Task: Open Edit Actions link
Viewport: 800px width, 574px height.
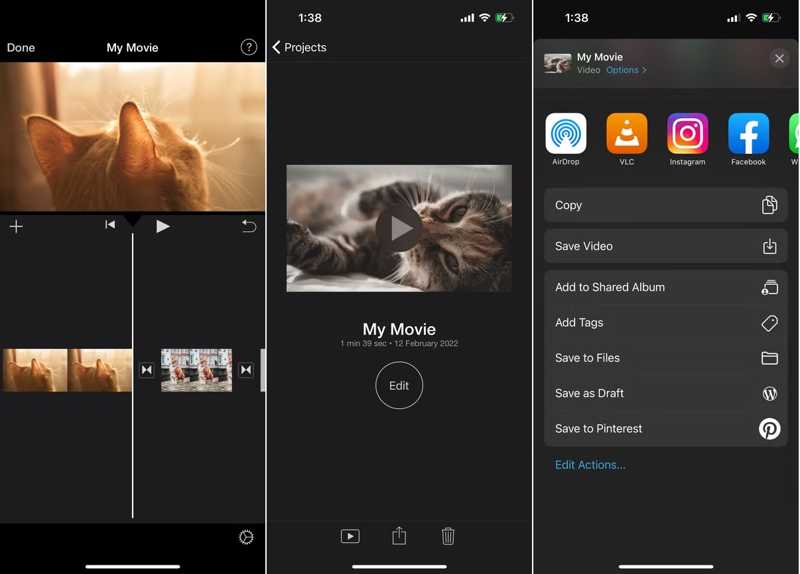Action: click(590, 465)
